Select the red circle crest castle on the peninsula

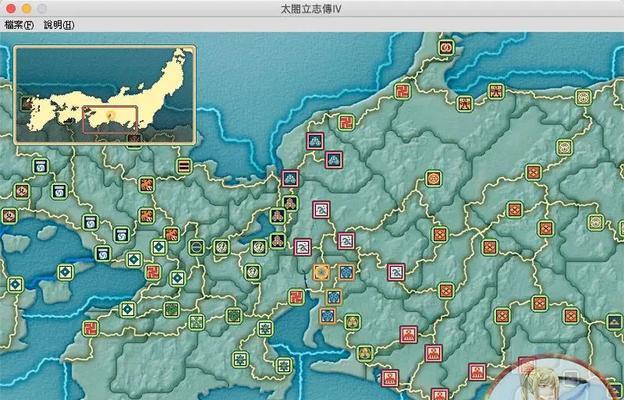446,47
